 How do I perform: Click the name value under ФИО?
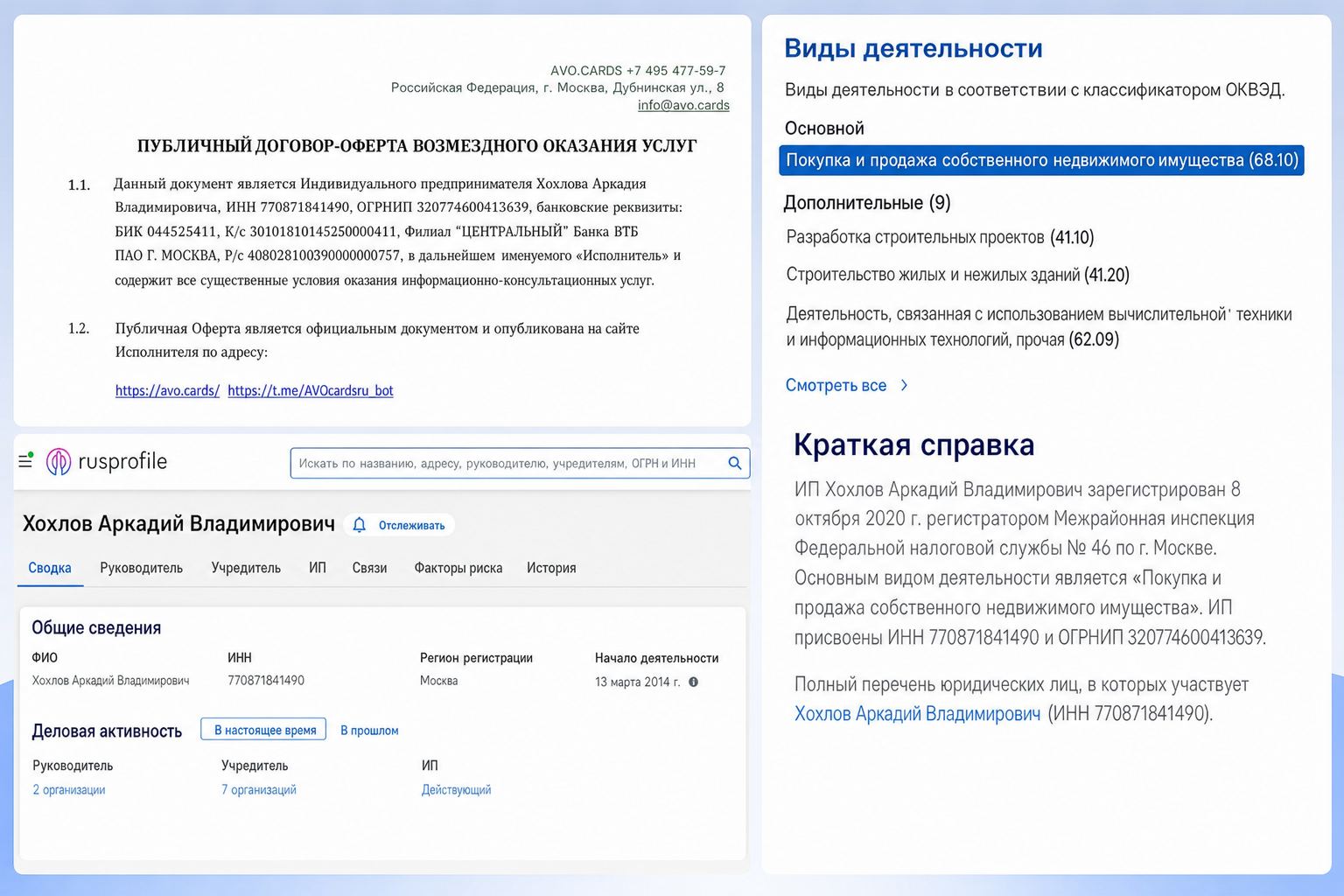[x=110, y=681]
